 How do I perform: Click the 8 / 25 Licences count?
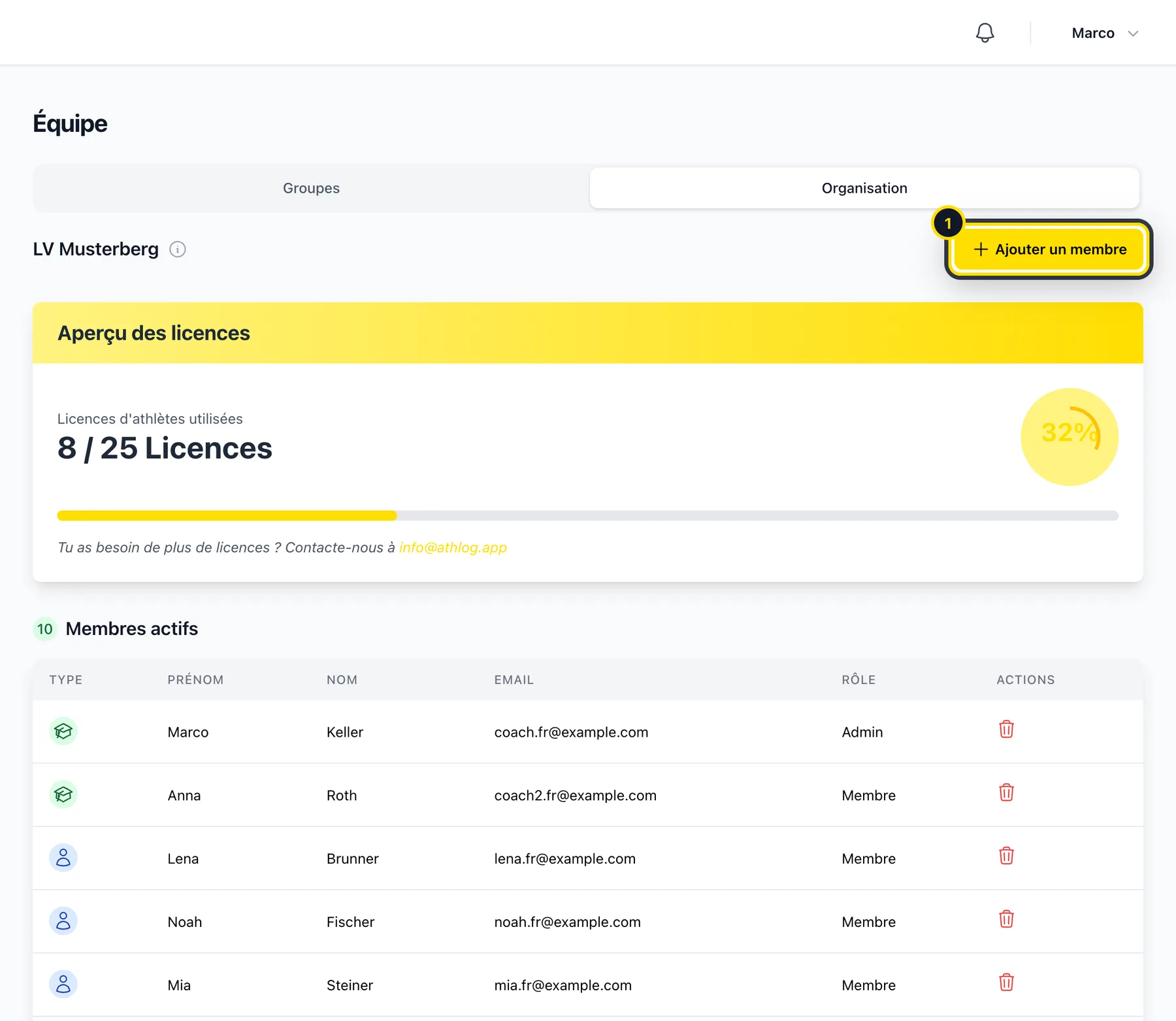point(165,448)
